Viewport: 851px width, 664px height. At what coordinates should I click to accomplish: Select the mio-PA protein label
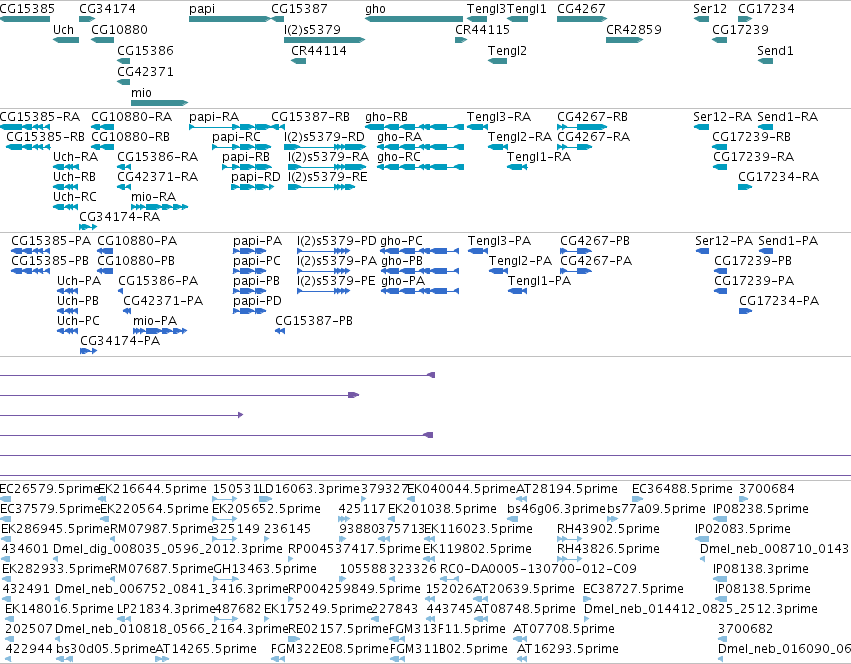(155, 321)
